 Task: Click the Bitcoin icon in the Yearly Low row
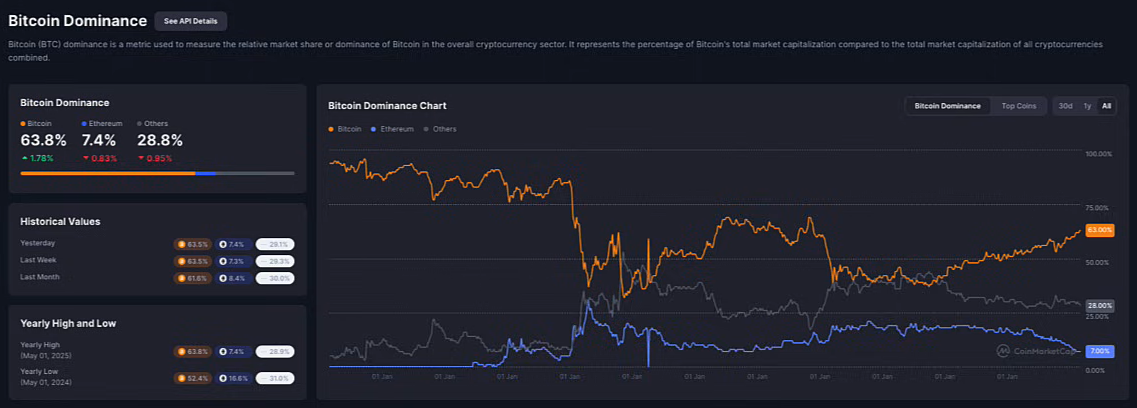point(182,378)
